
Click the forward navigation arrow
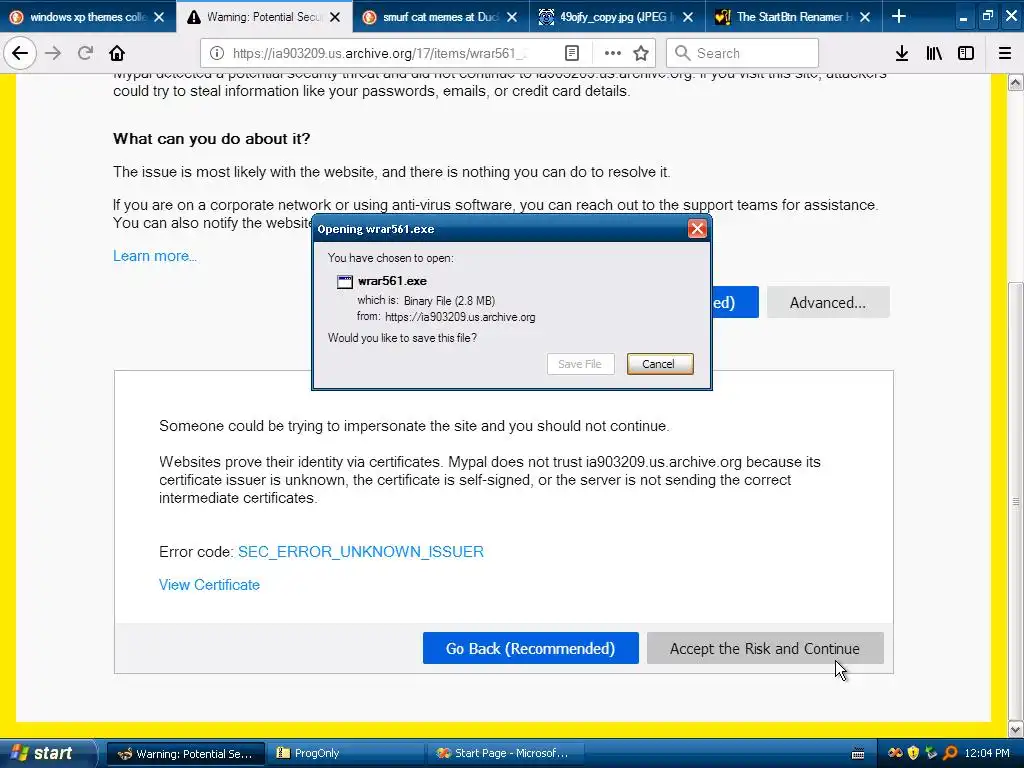(53, 53)
